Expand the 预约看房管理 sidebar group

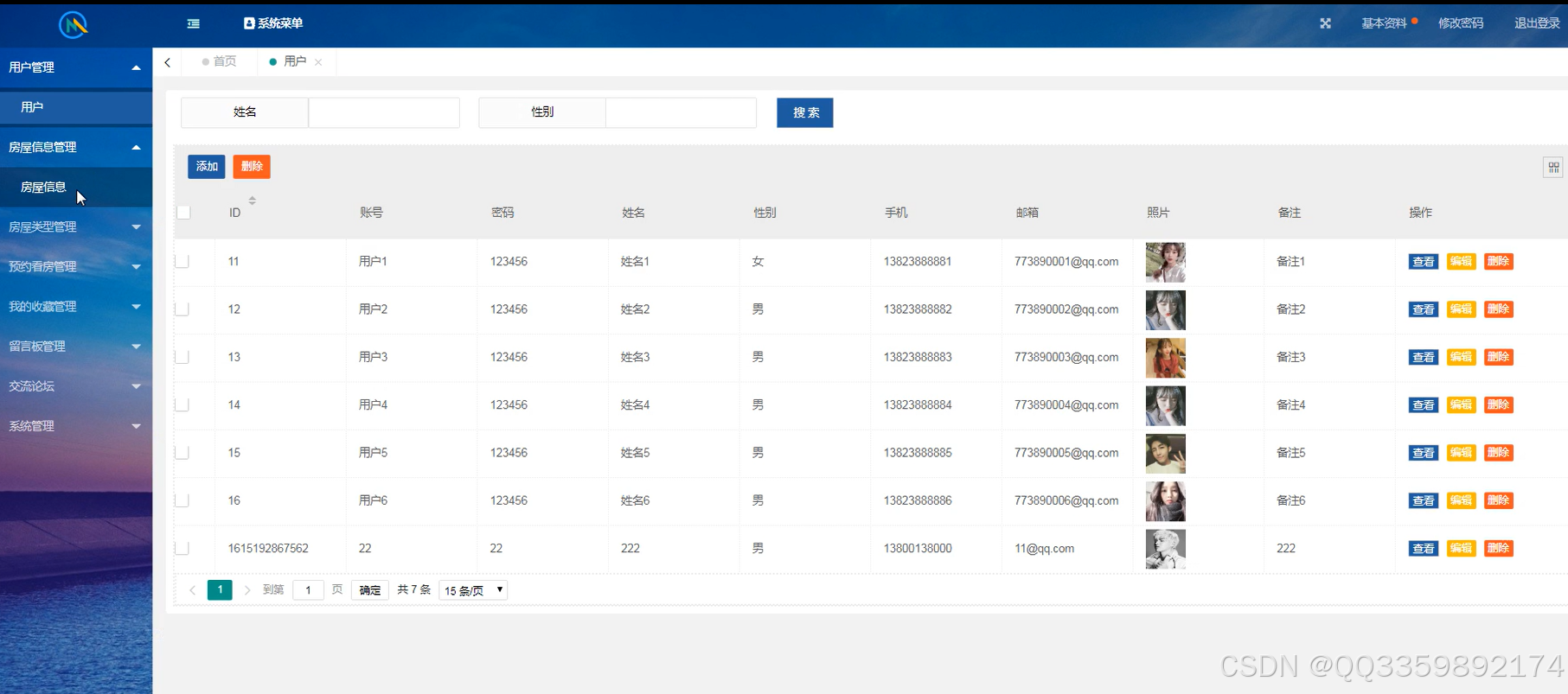tap(76, 266)
